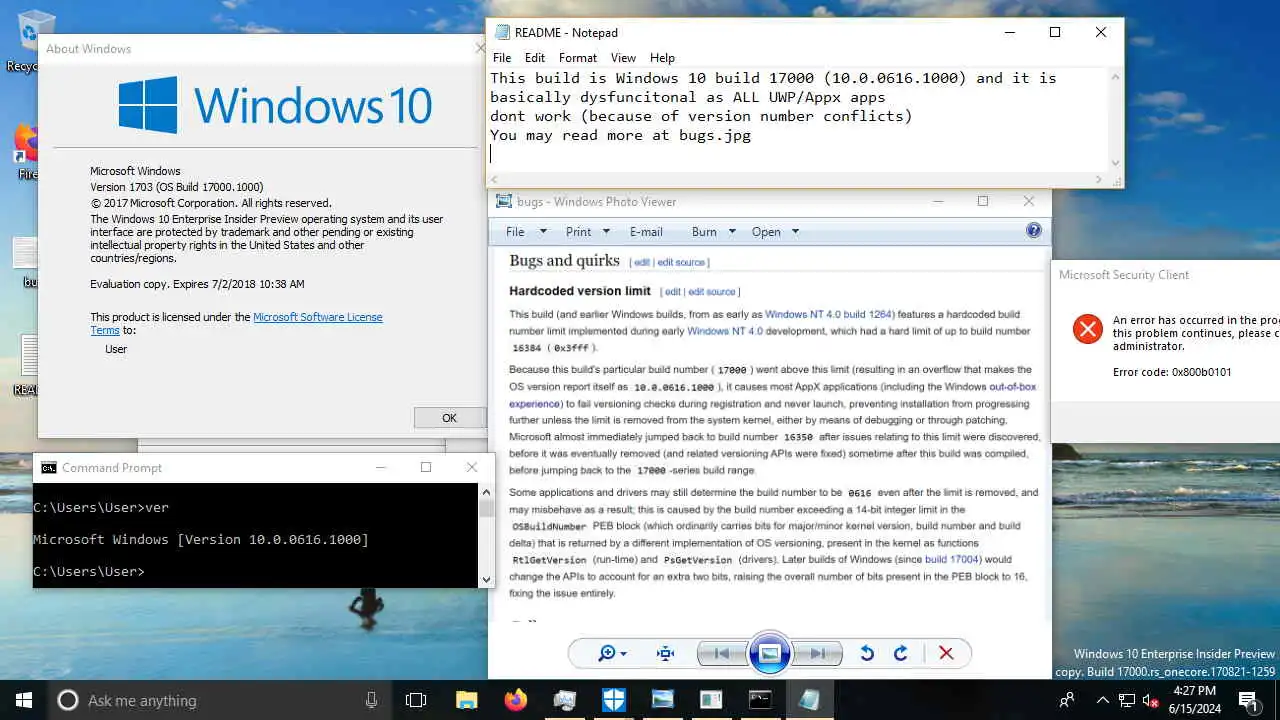Open Notepad's Edit menu
The width and height of the screenshot is (1280, 720).
(x=535, y=58)
